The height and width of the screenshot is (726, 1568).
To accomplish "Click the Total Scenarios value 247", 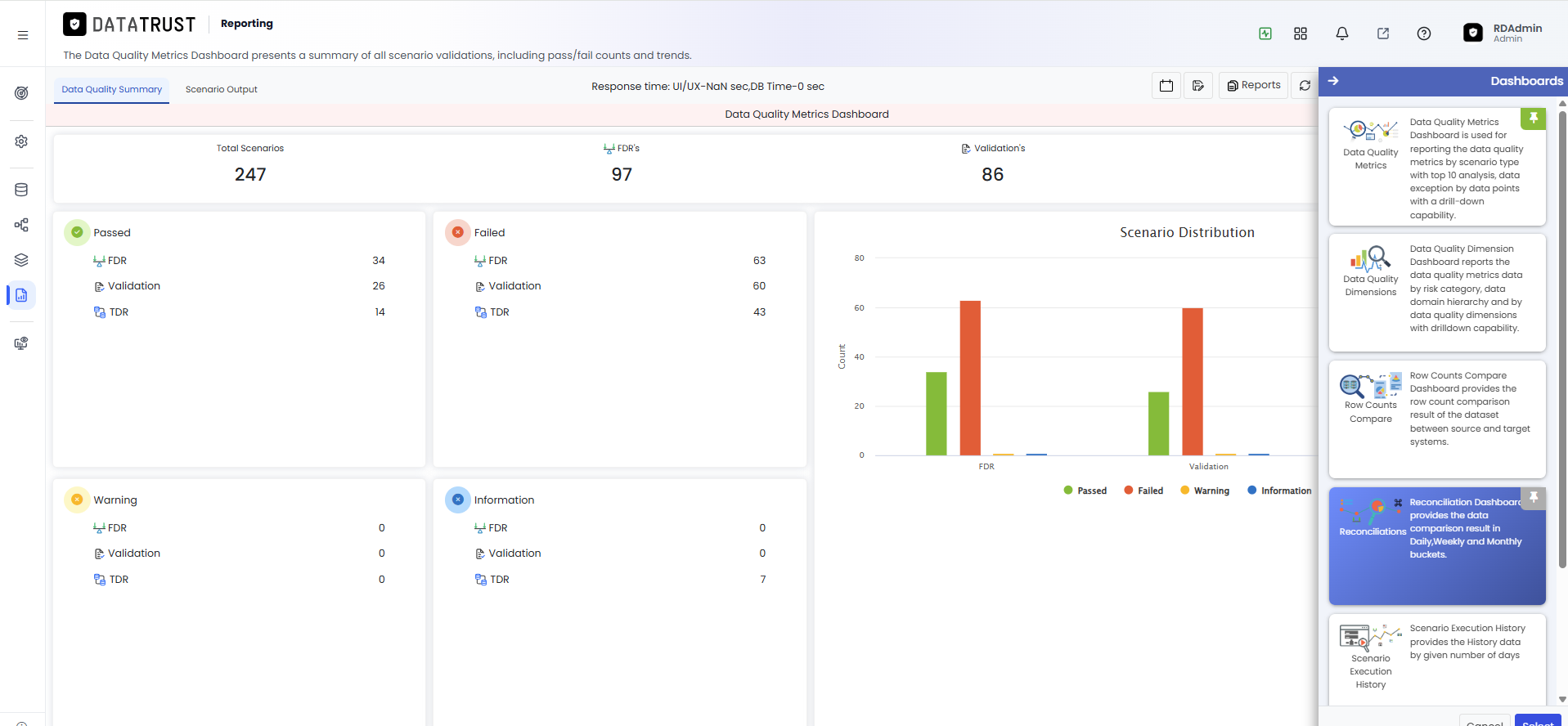I will [x=250, y=174].
